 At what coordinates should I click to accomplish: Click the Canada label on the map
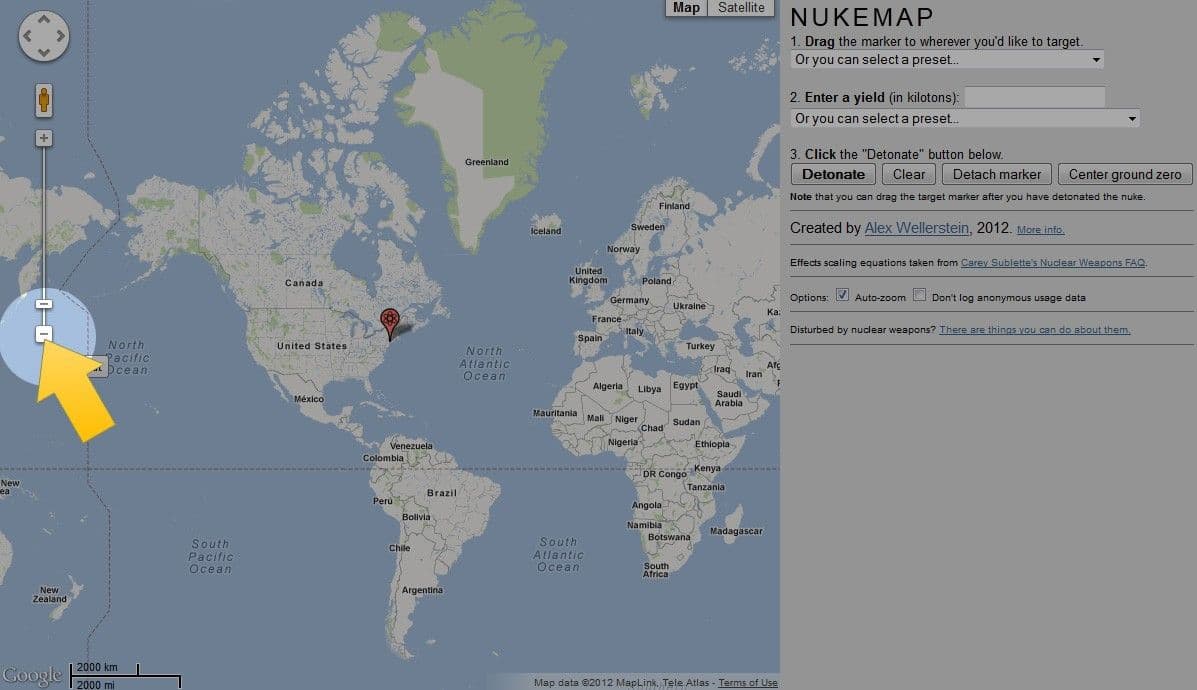pos(304,283)
